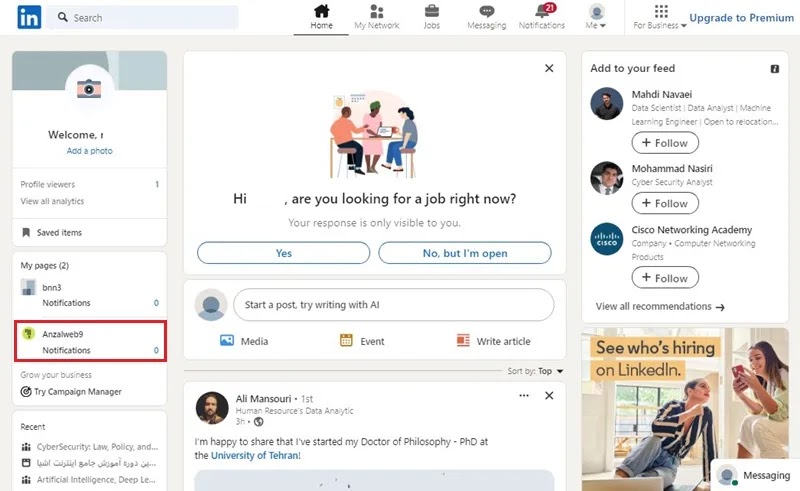Open the Anzalweb9 page
The height and width of the screenshot is (491, 800).
[x=62, y=334]
